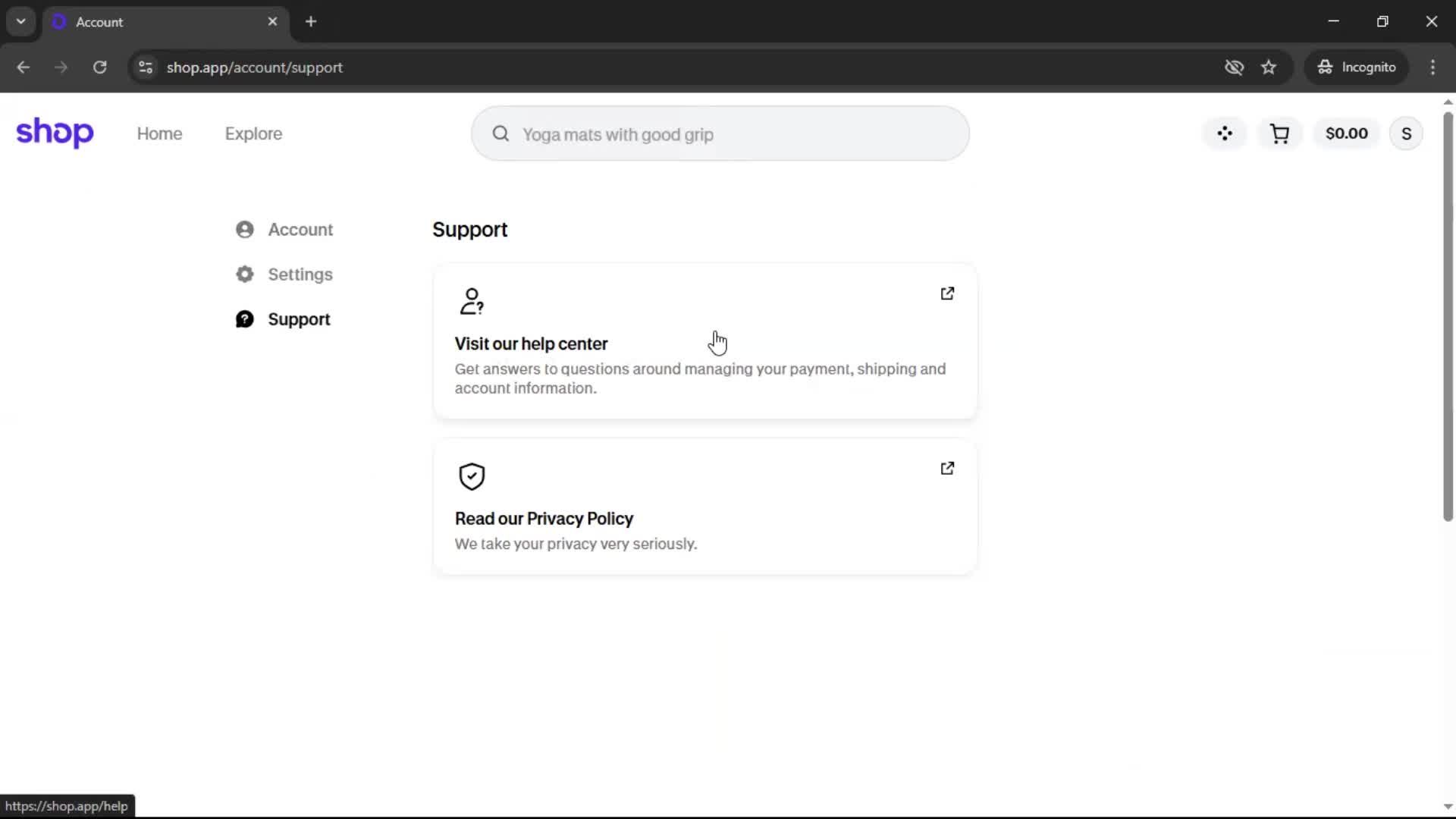The image size is (1456, 819).
Task: Open the Incognito profile chip
Action: click(x=1357, y=67)
